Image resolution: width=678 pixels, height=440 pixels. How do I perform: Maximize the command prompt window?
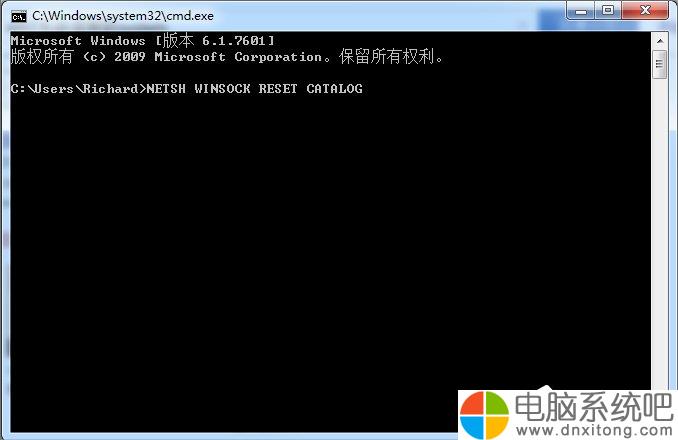point(608,11)
